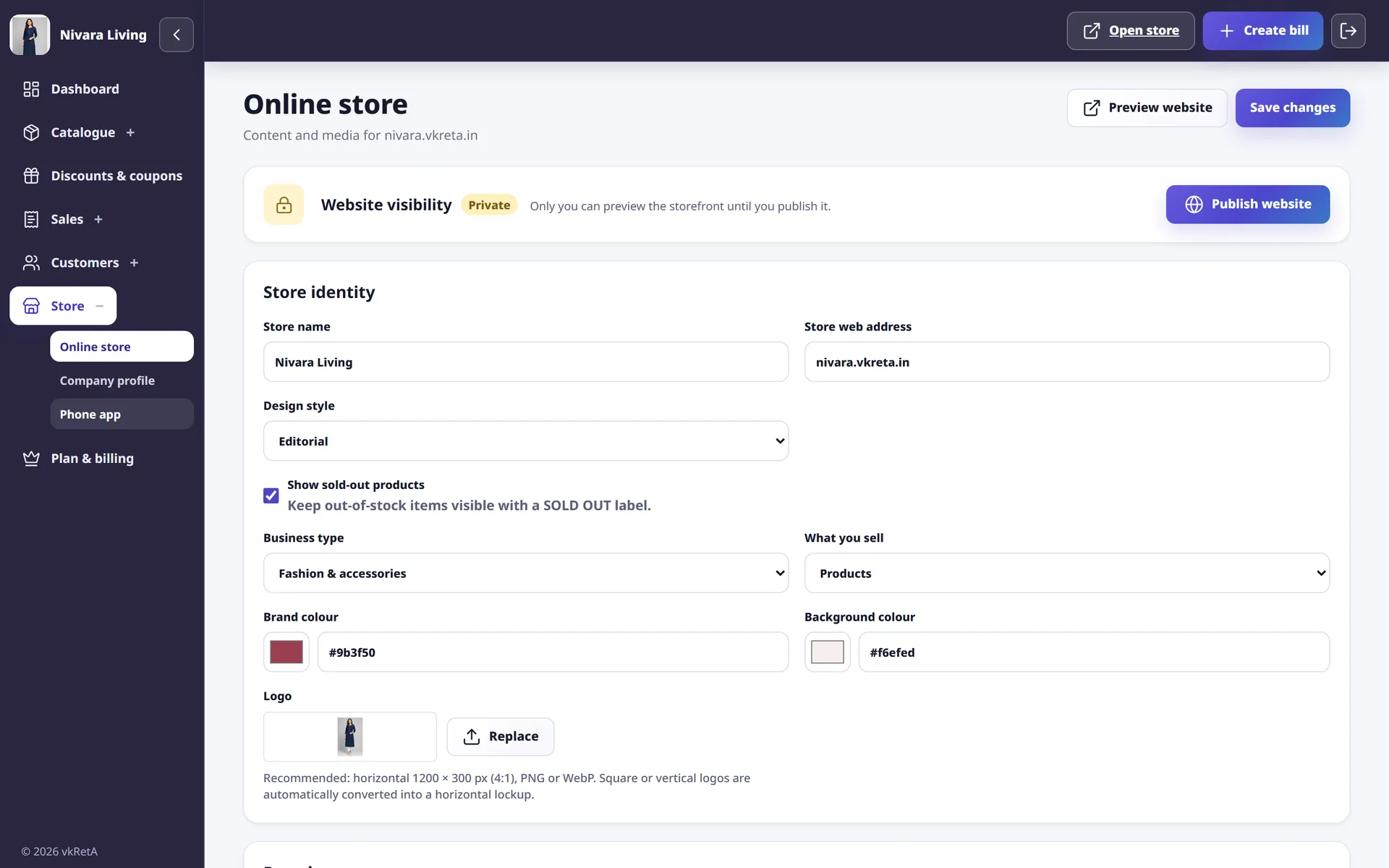The width and height of the screenshot is (1389, 868).
Task: Click Publish website button
Action: coord(1248,204)
